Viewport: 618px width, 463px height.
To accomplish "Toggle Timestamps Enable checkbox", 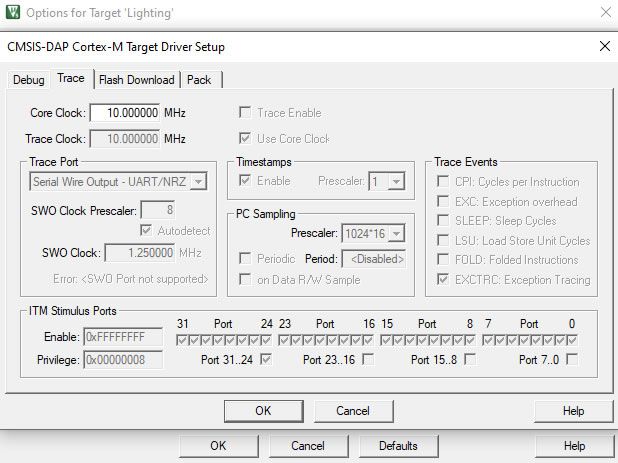I will click(x=245, y=180).
